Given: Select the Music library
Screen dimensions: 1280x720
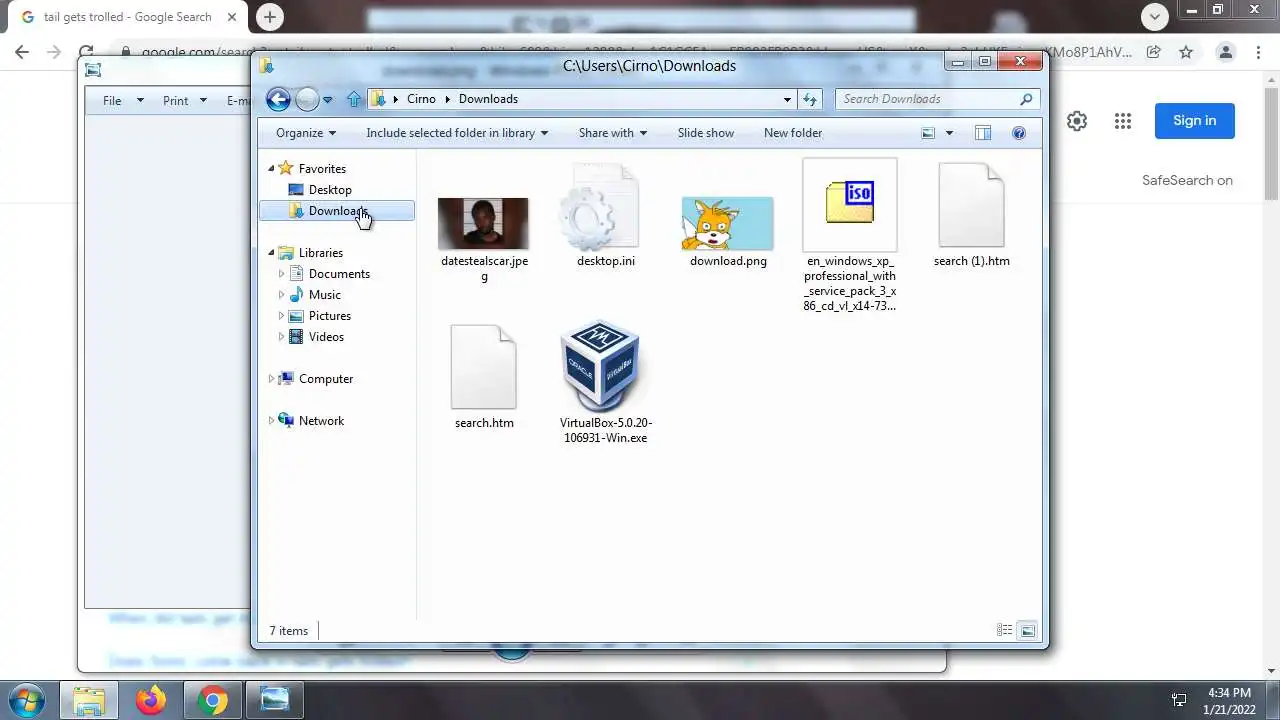Looking at the screenshot, I should pyautogui.click(x=324, y=295).
